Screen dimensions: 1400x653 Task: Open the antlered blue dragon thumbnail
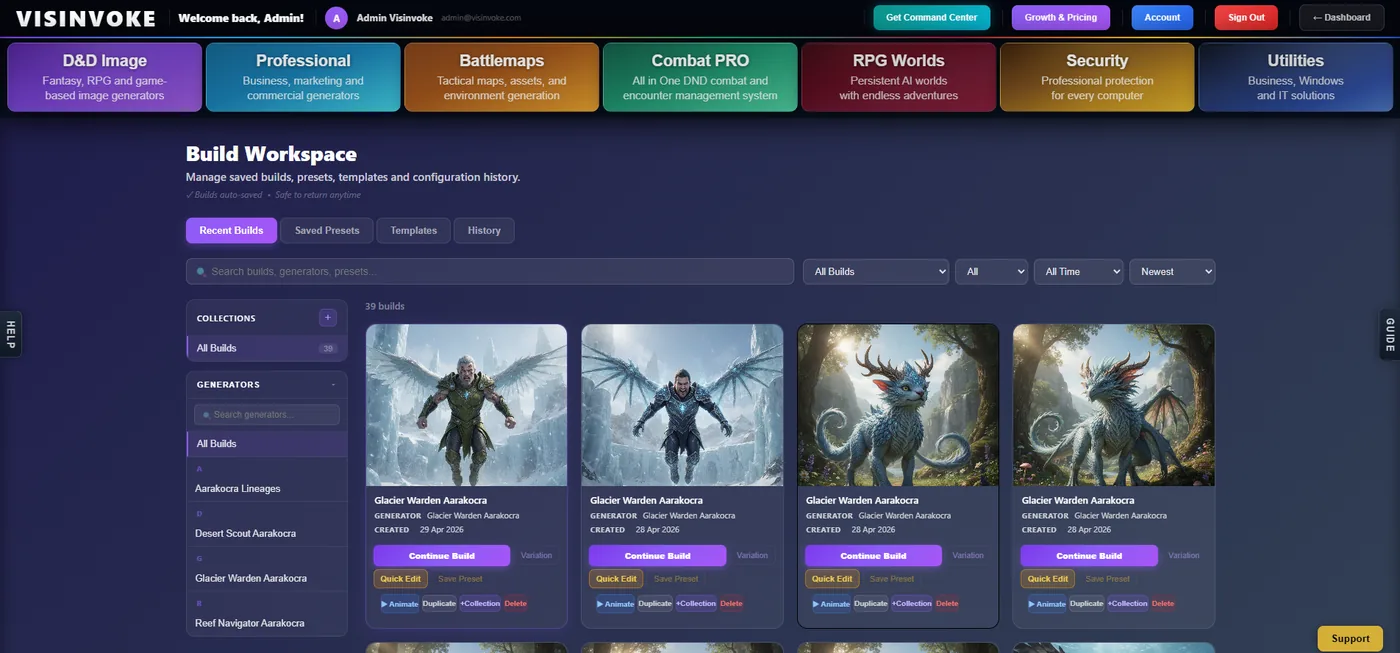click(x=898, y=405)
